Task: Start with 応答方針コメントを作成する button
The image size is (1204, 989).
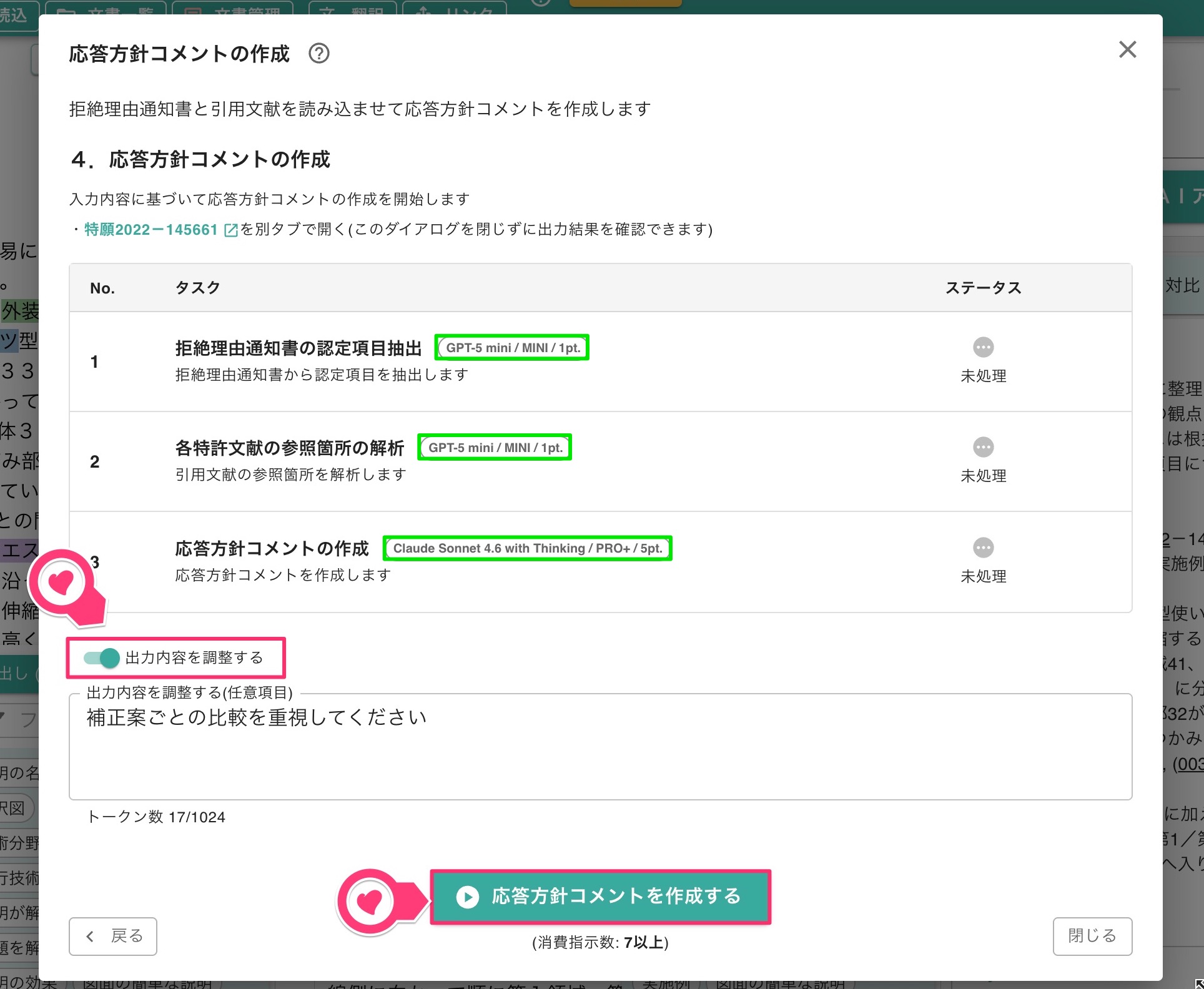Action: point(600,897)
